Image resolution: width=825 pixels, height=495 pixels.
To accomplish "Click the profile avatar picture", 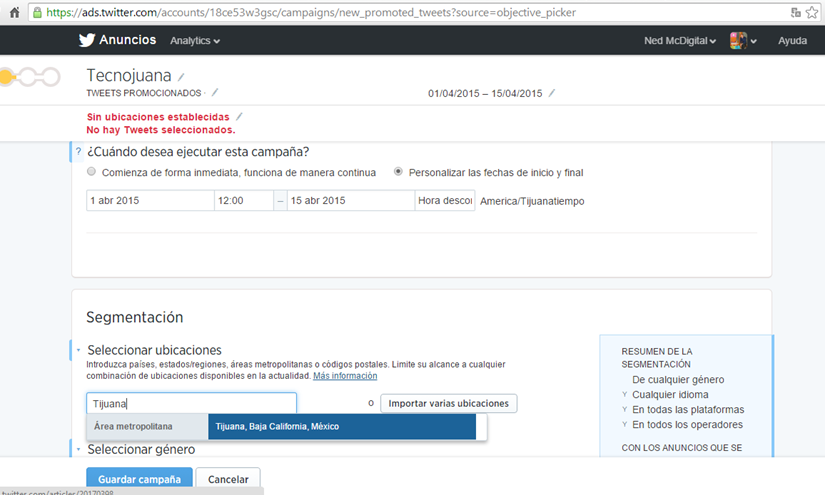I will [738, 41].
